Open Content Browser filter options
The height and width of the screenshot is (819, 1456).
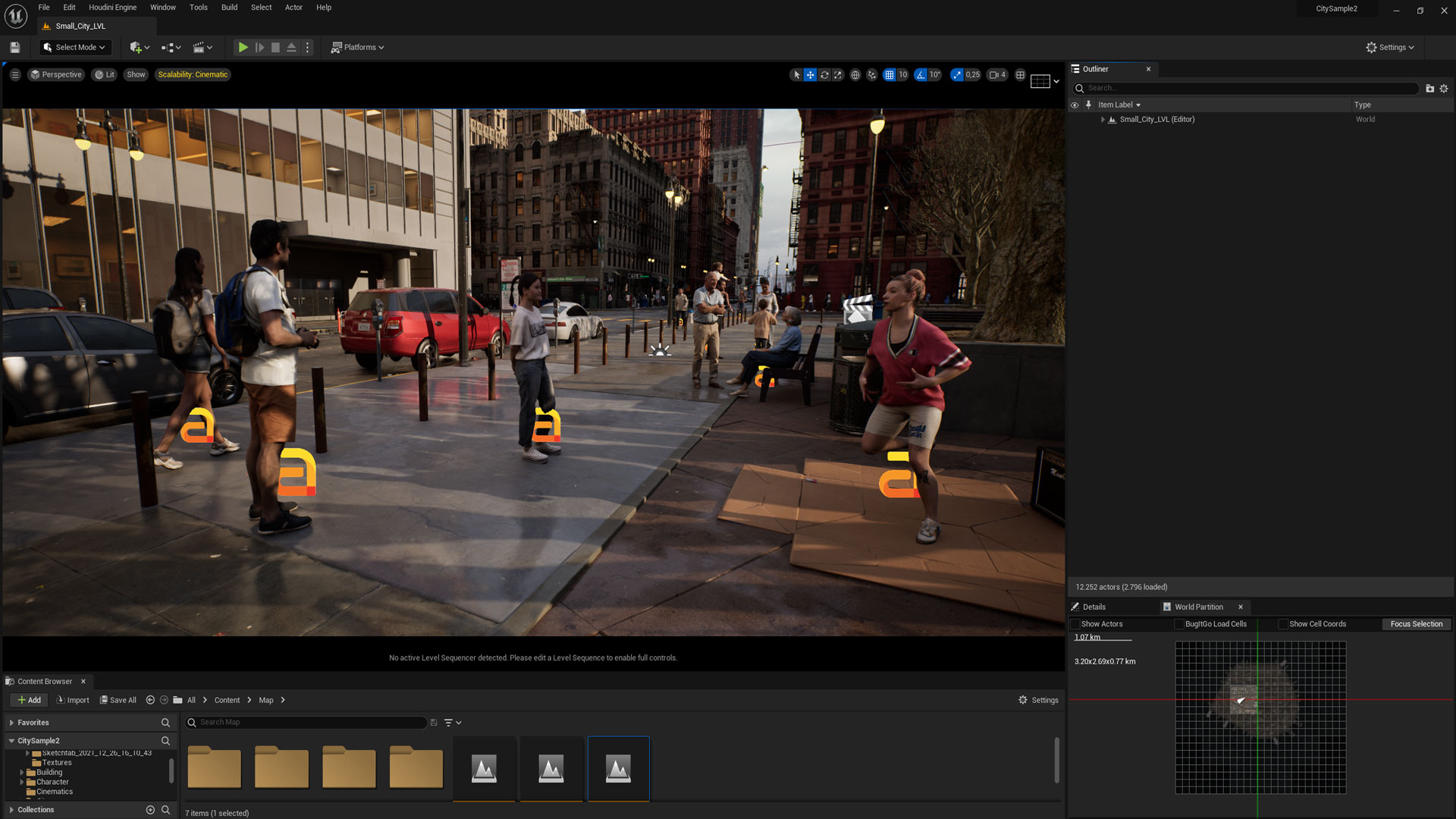(x=453, y=723)
